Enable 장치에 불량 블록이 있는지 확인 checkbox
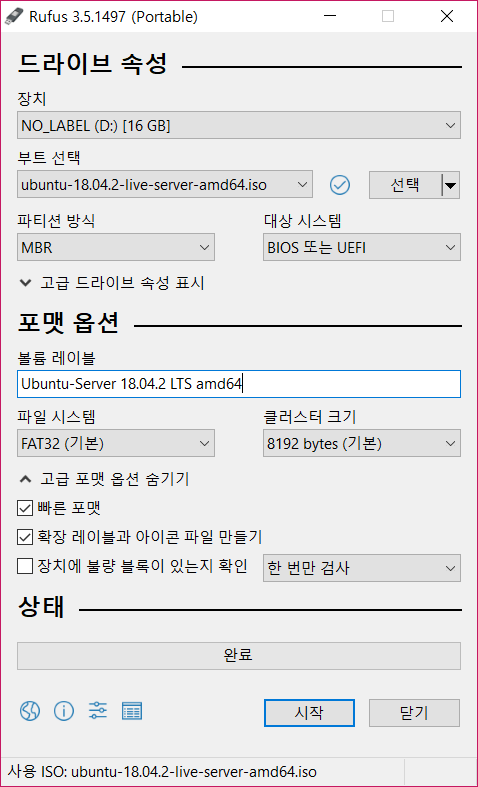The width and height of the screenshot is (478, 787). click(x=24, y=567)
